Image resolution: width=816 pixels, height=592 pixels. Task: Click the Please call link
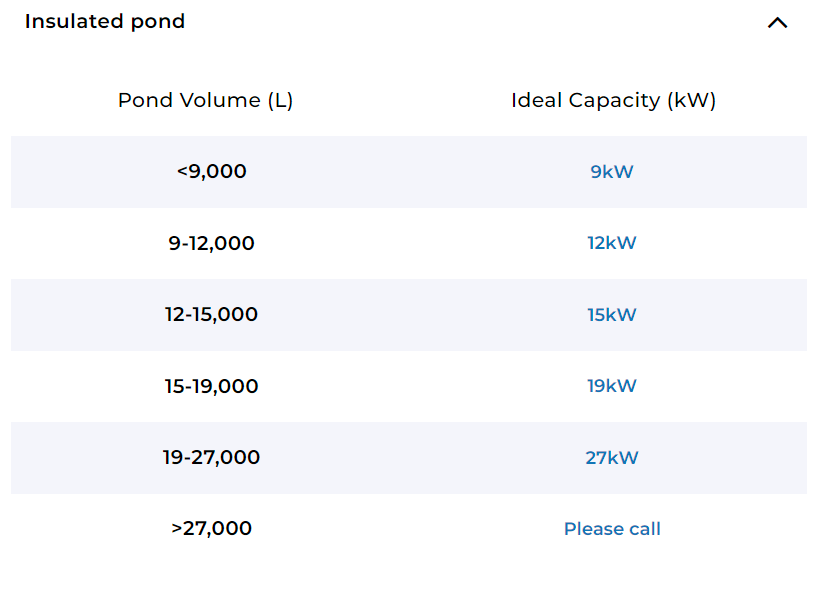(612, 528)
